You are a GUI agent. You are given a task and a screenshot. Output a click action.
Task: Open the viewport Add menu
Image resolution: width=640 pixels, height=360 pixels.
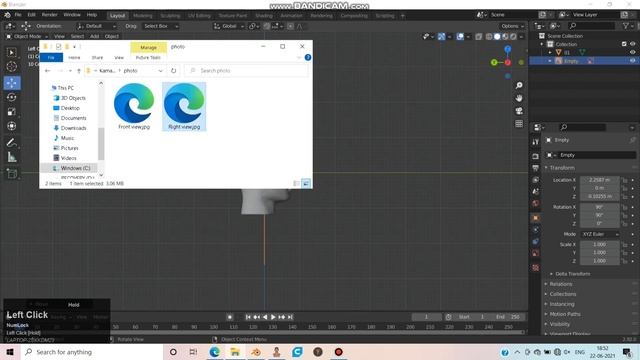[94, 36]
